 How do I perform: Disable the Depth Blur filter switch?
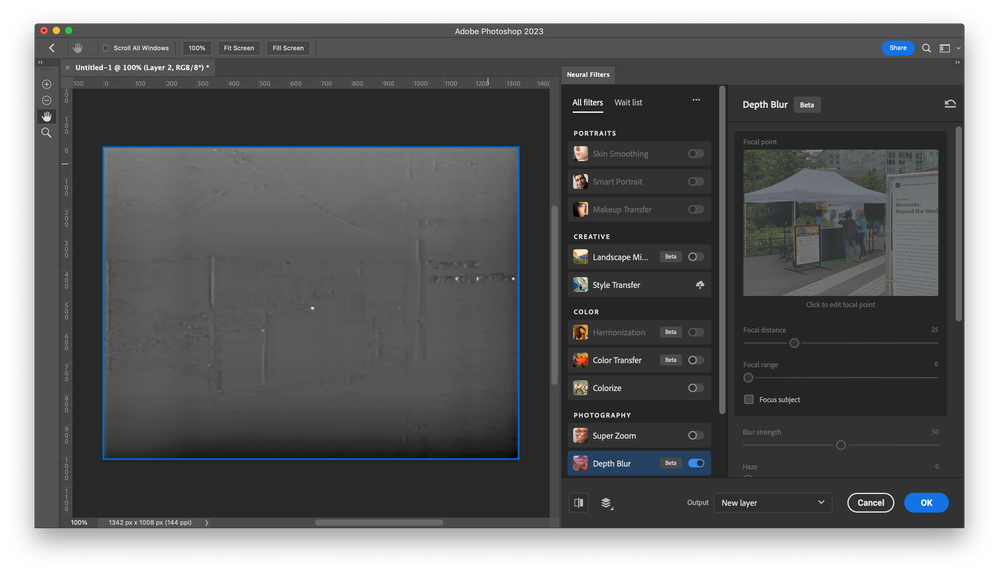(x=696, y=463)
